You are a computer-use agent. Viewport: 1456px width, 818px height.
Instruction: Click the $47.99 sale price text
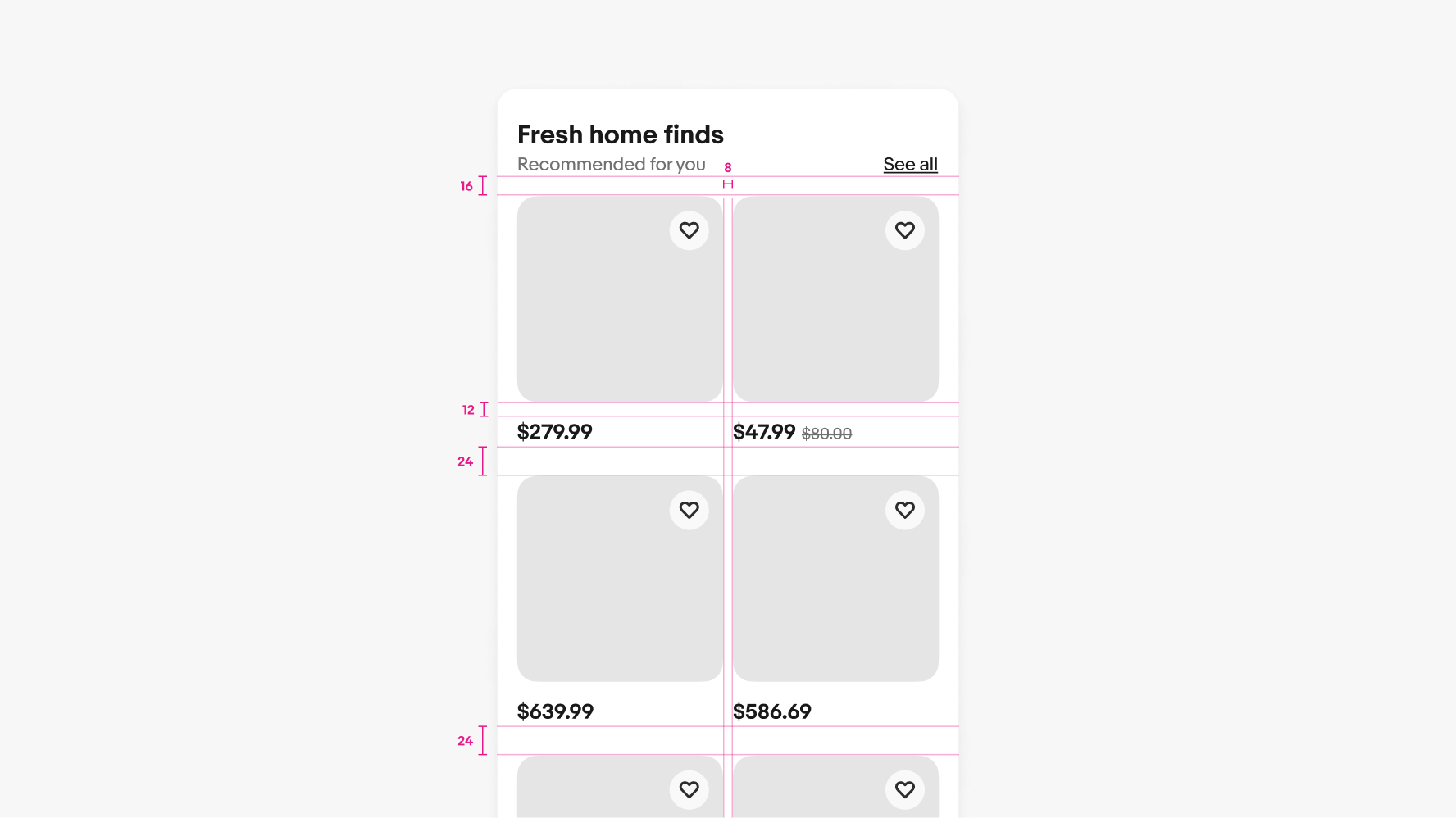pos(764,432)
